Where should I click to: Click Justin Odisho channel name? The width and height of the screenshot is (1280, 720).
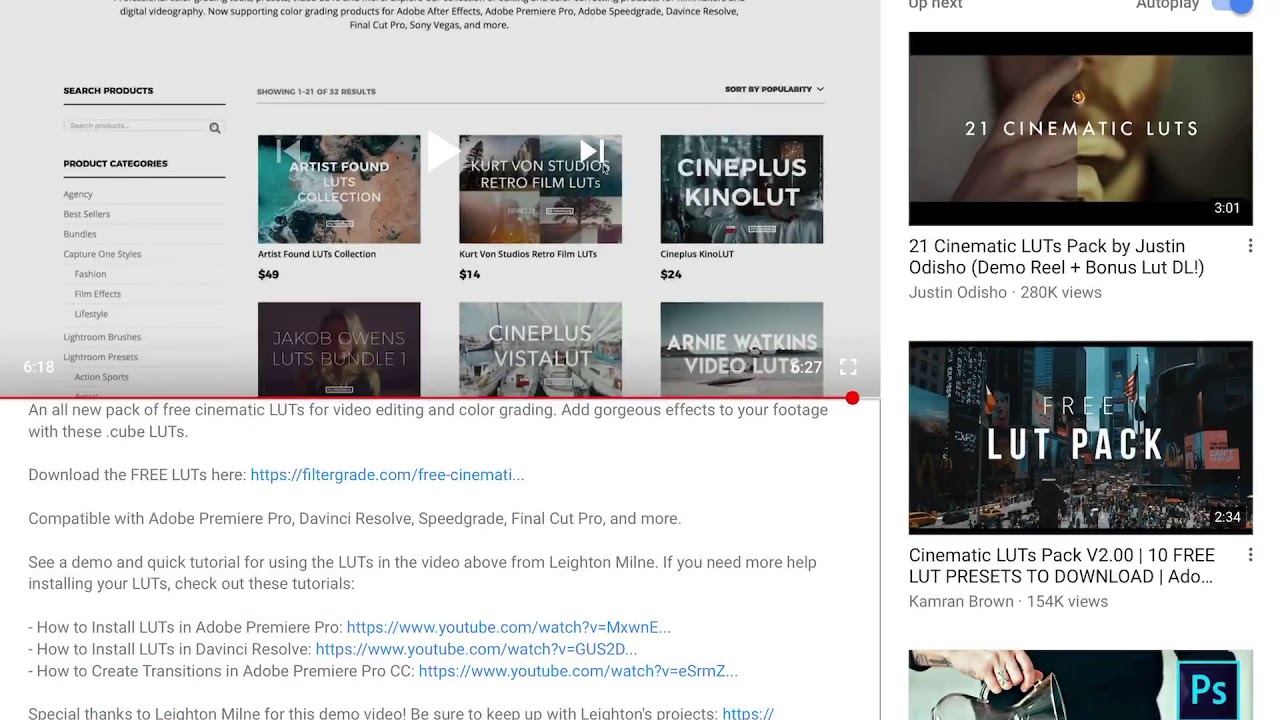[957, 293]
